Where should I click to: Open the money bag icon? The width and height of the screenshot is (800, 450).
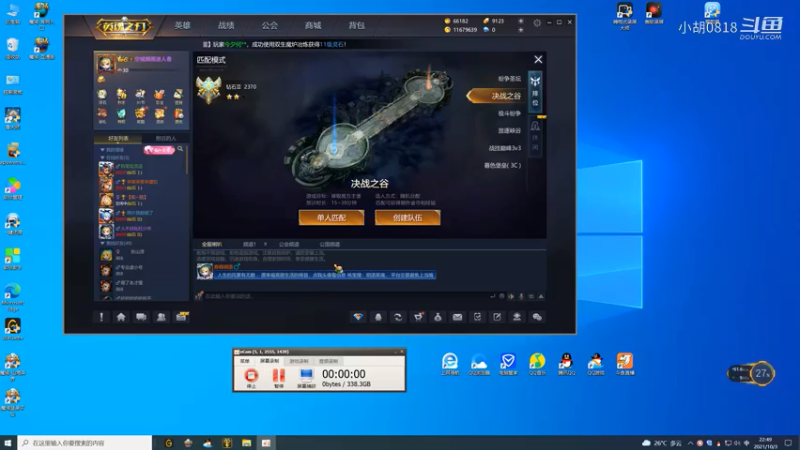pos(438,317)
